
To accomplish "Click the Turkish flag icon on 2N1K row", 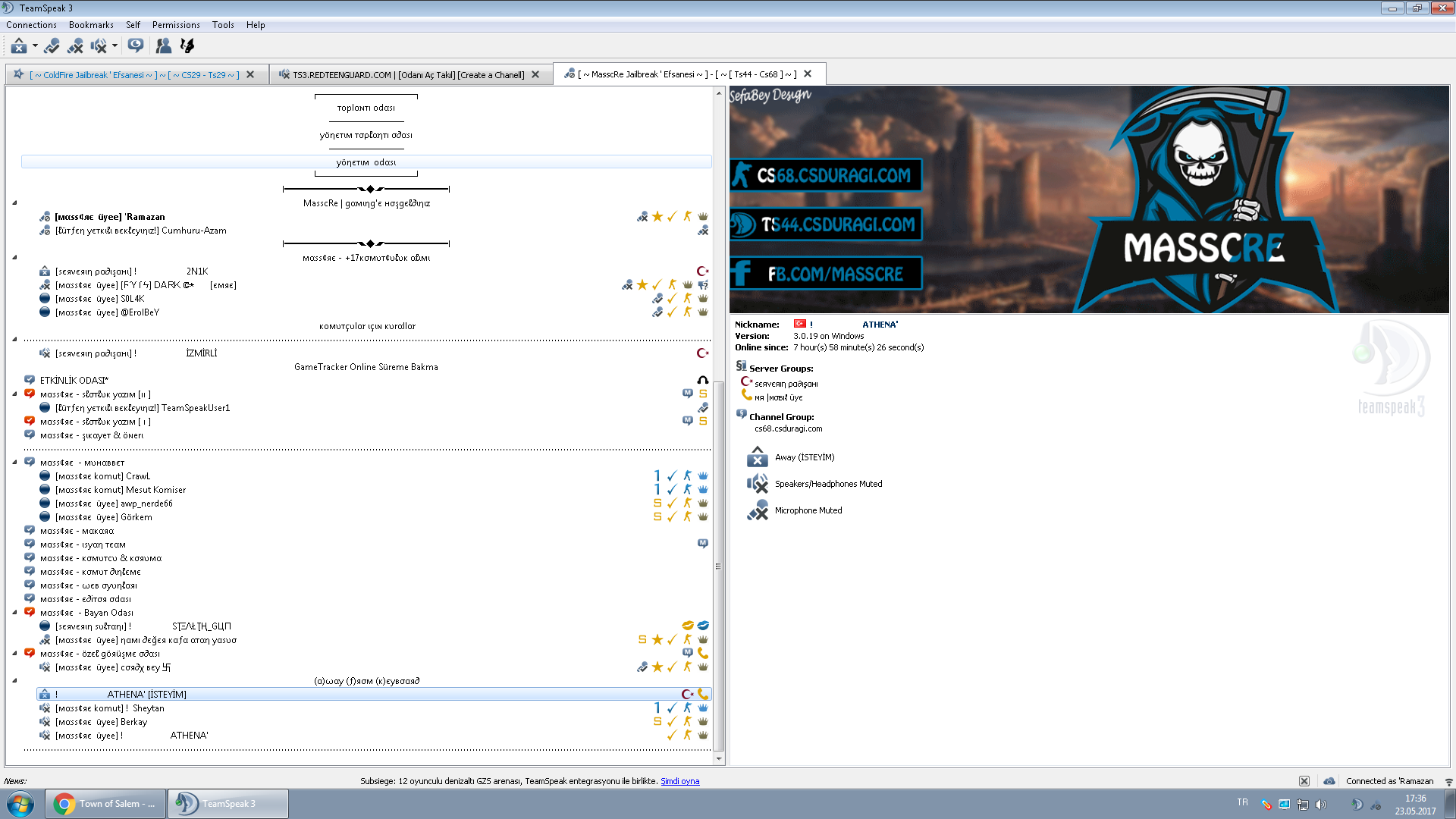I will (703, 271).
